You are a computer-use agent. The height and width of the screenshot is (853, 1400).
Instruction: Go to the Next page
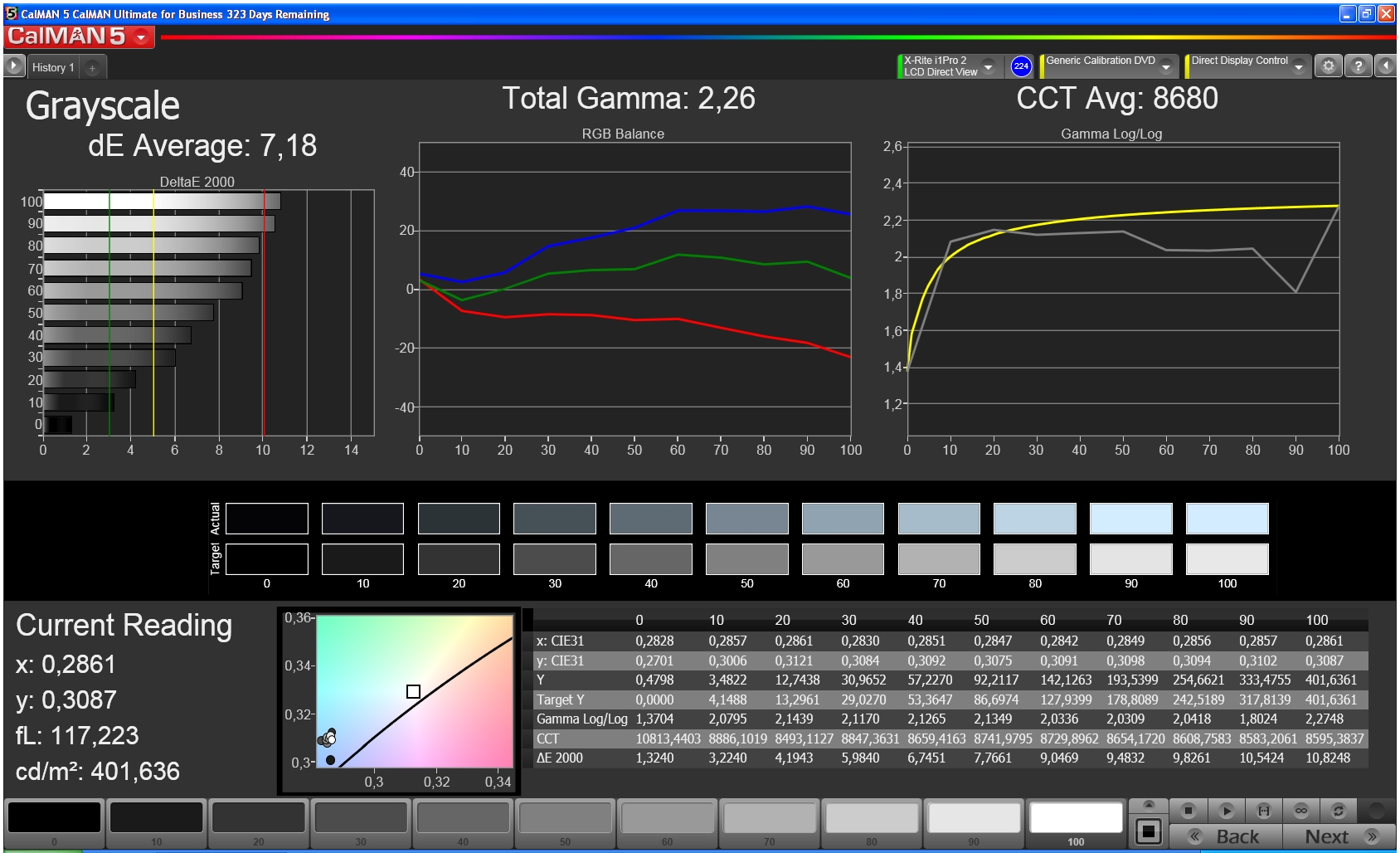pyautogui.click(x=1339, y=836)
